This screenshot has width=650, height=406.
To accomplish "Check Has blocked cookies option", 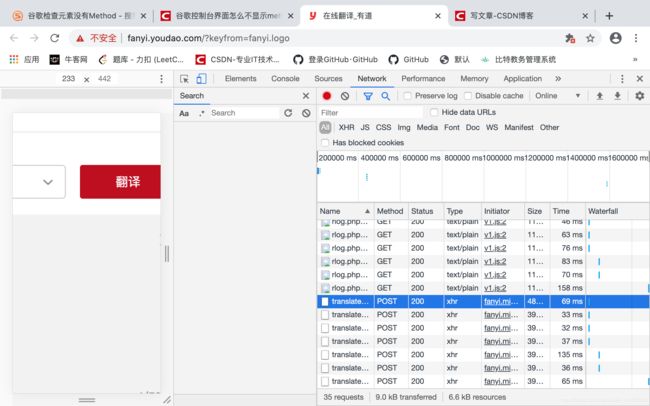I will tap(325, 143).
